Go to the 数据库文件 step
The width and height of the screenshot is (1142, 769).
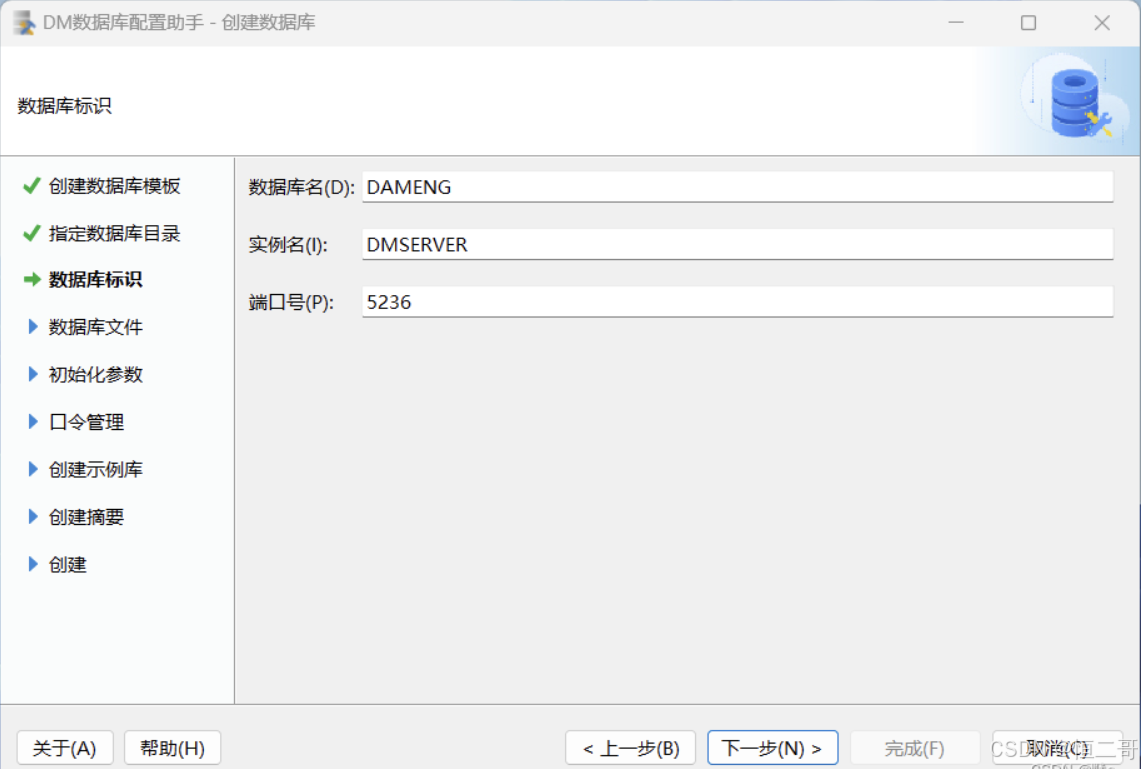tap(95, 327)
